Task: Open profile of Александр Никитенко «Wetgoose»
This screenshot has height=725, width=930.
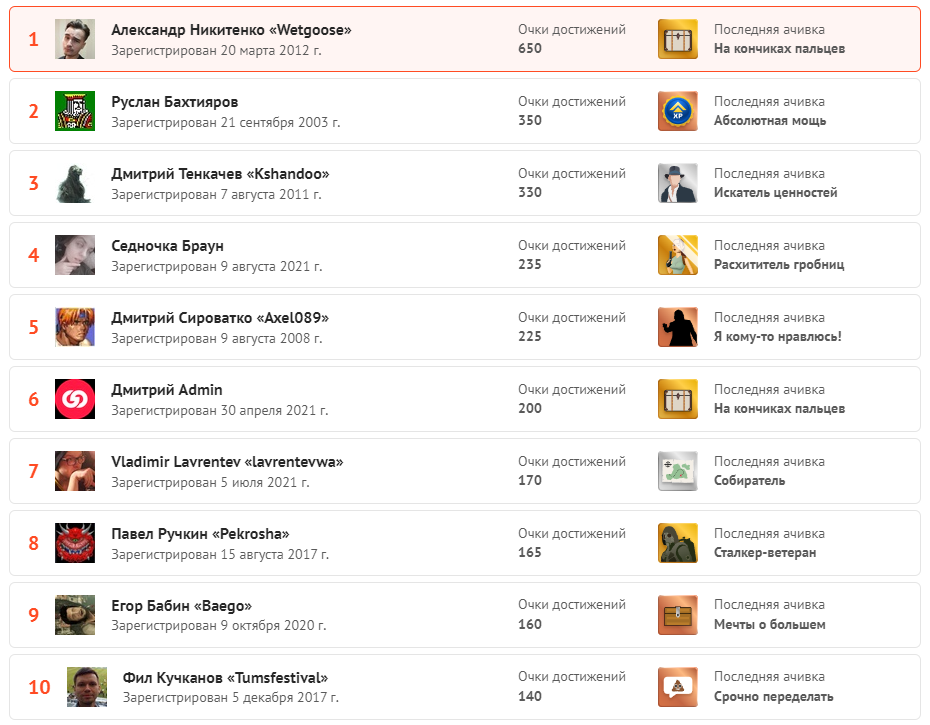Action: tap(231, 30)
